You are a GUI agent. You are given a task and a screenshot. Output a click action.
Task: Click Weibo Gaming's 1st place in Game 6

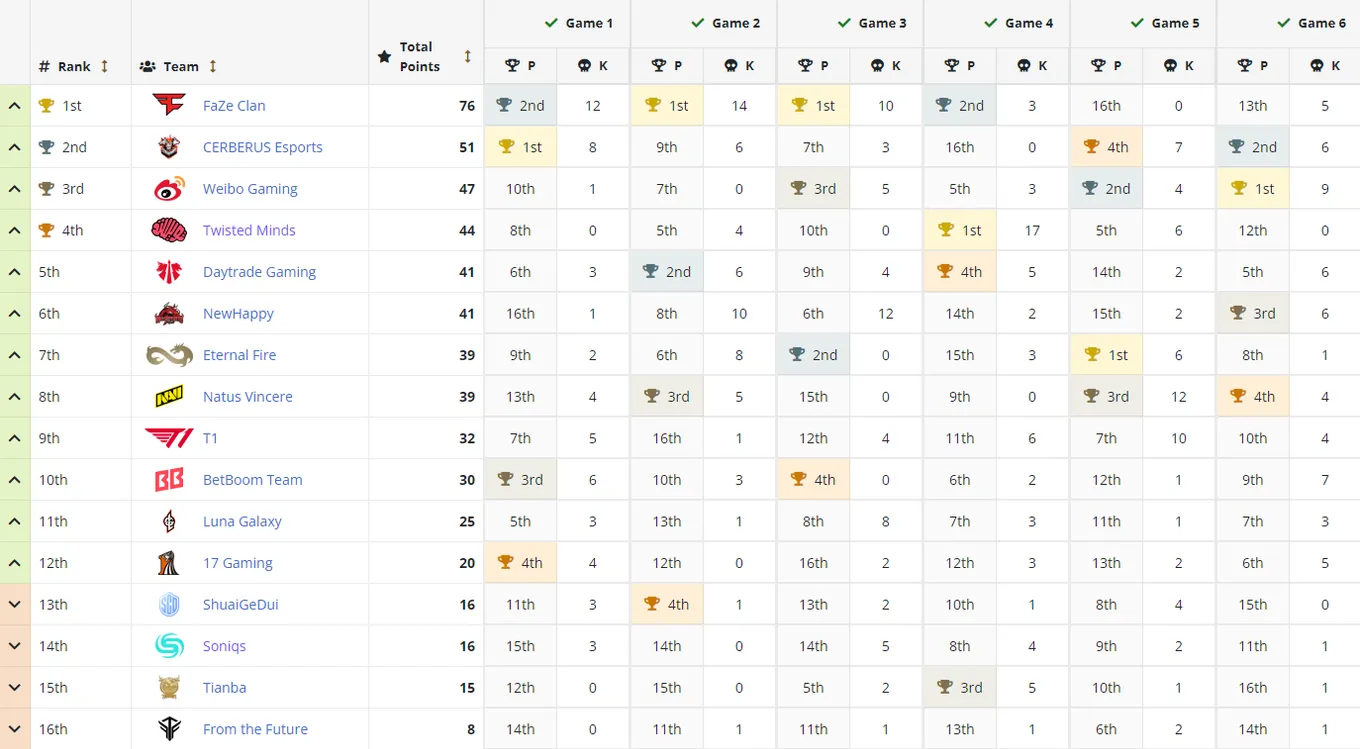click(x=1253, y=189)
